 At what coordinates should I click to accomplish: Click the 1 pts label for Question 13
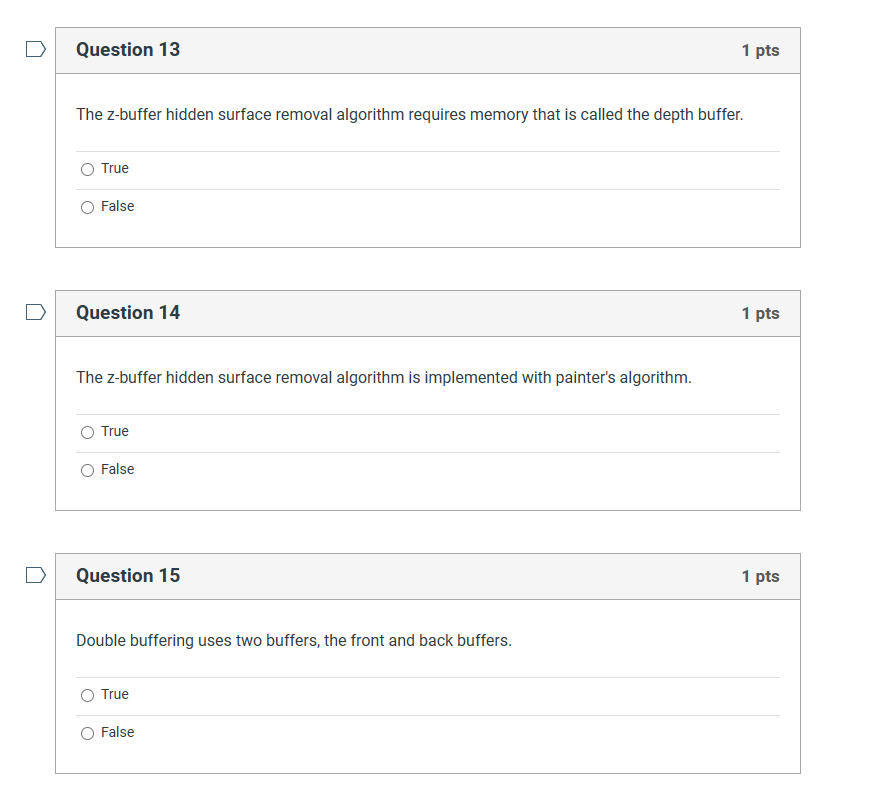[761, 49]
